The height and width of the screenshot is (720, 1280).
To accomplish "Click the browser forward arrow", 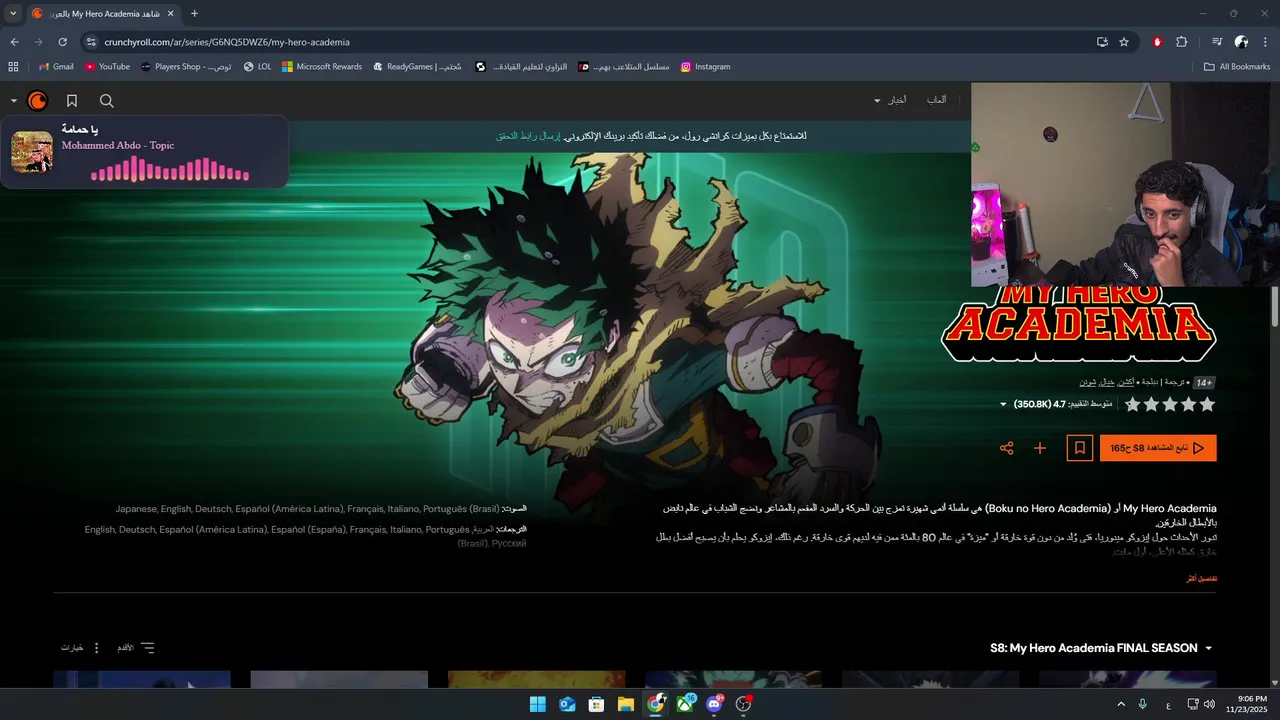I will pos(38,42).
